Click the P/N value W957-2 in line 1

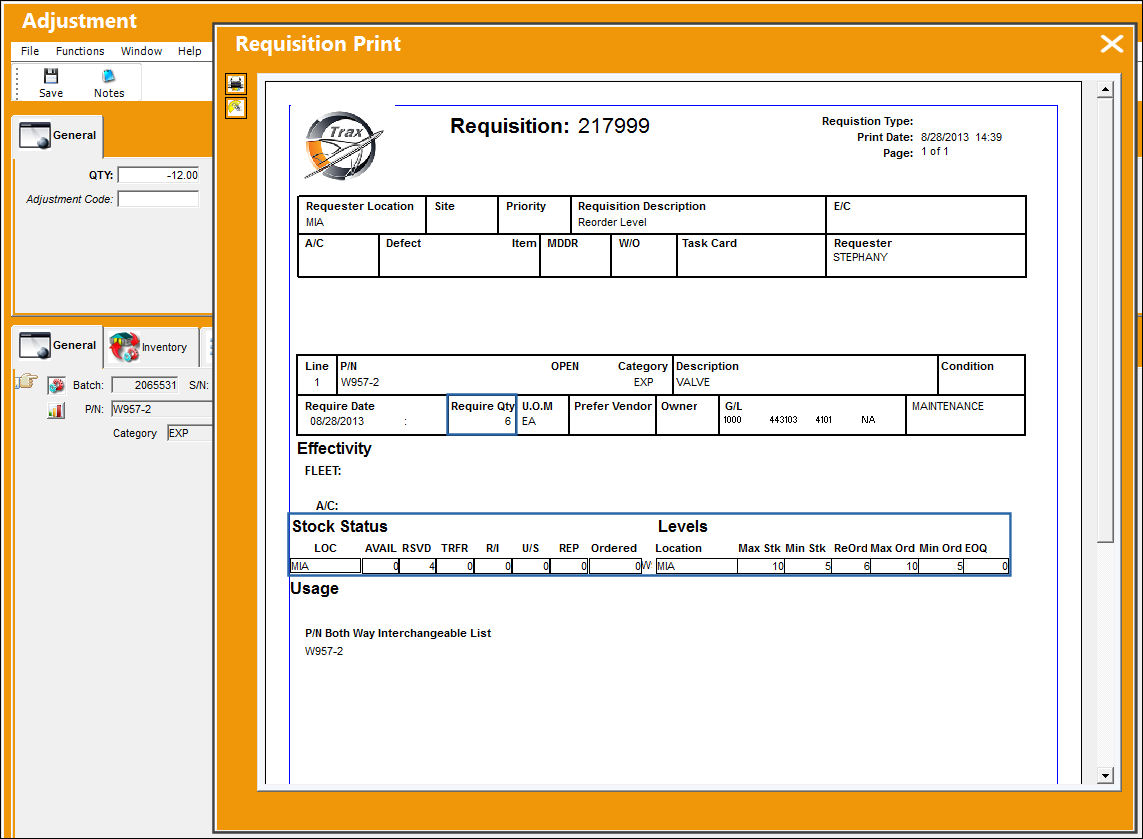(x=359, y=382)
